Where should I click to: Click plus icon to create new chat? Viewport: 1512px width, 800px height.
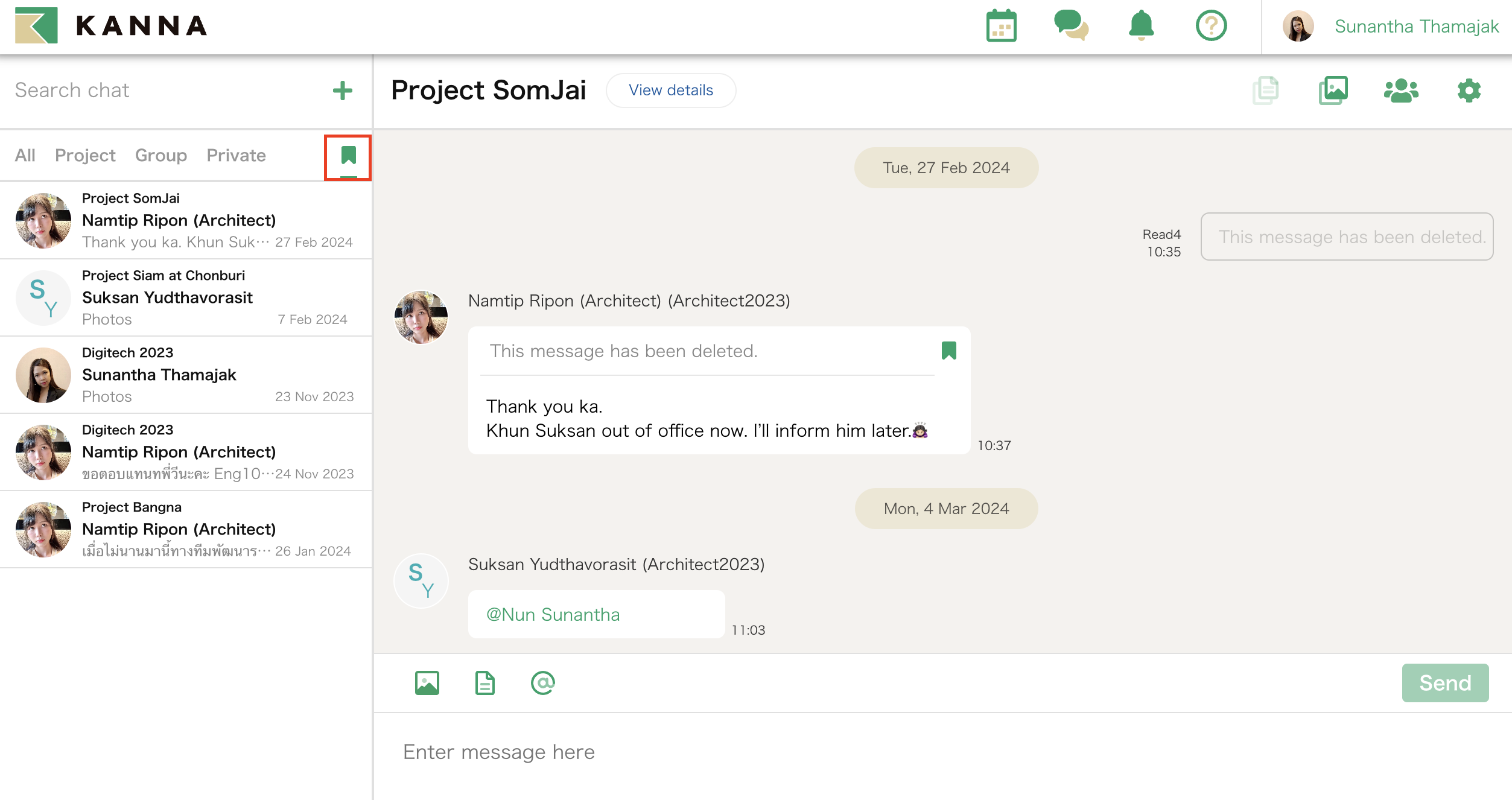[x=342, y=90]
